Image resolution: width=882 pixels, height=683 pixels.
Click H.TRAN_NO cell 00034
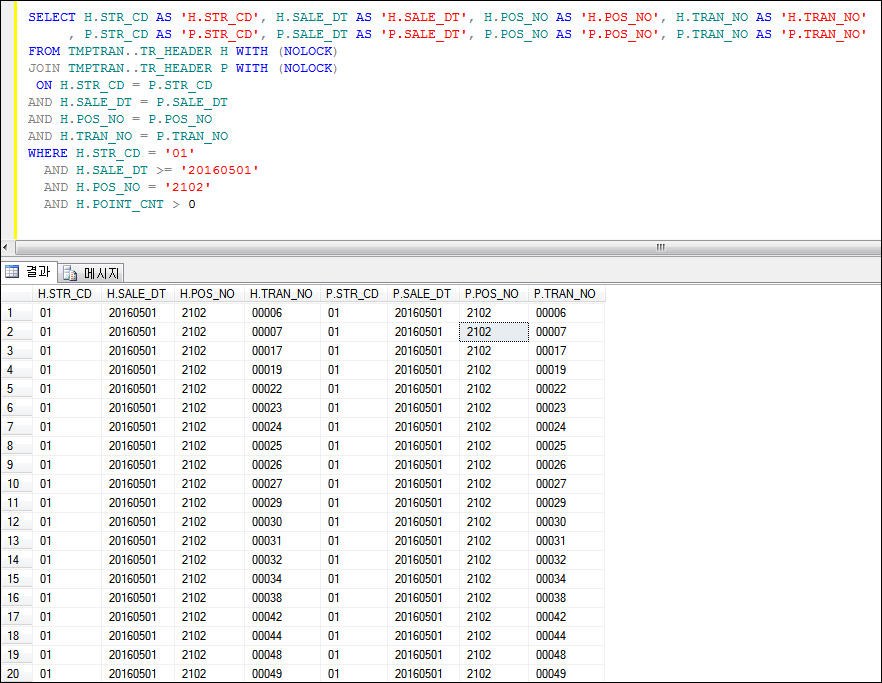[x=282, y=579]
